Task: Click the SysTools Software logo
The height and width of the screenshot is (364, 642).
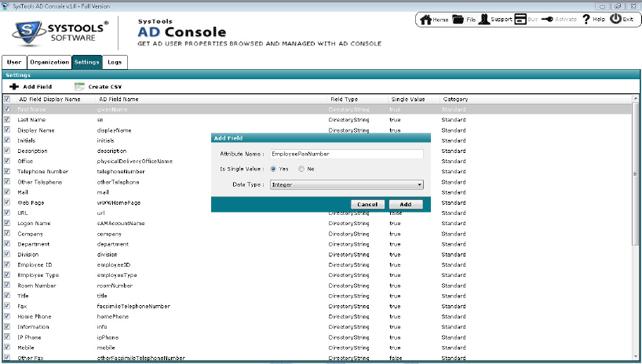Action: pos(60,32)
